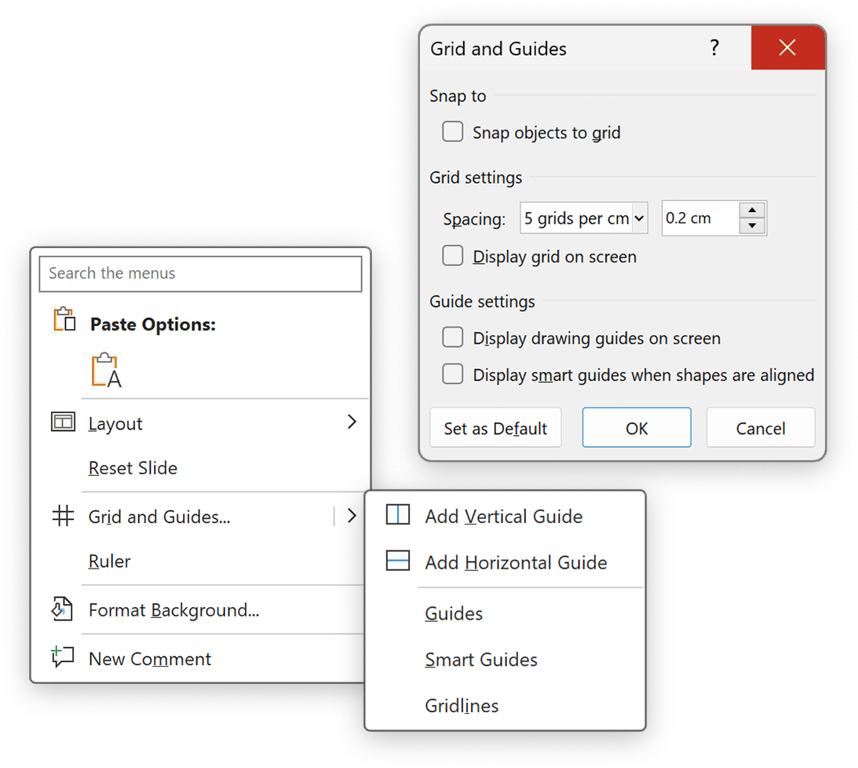Choose Smart Guides in the submenu

pyautogui.click(x=481, y=660)
